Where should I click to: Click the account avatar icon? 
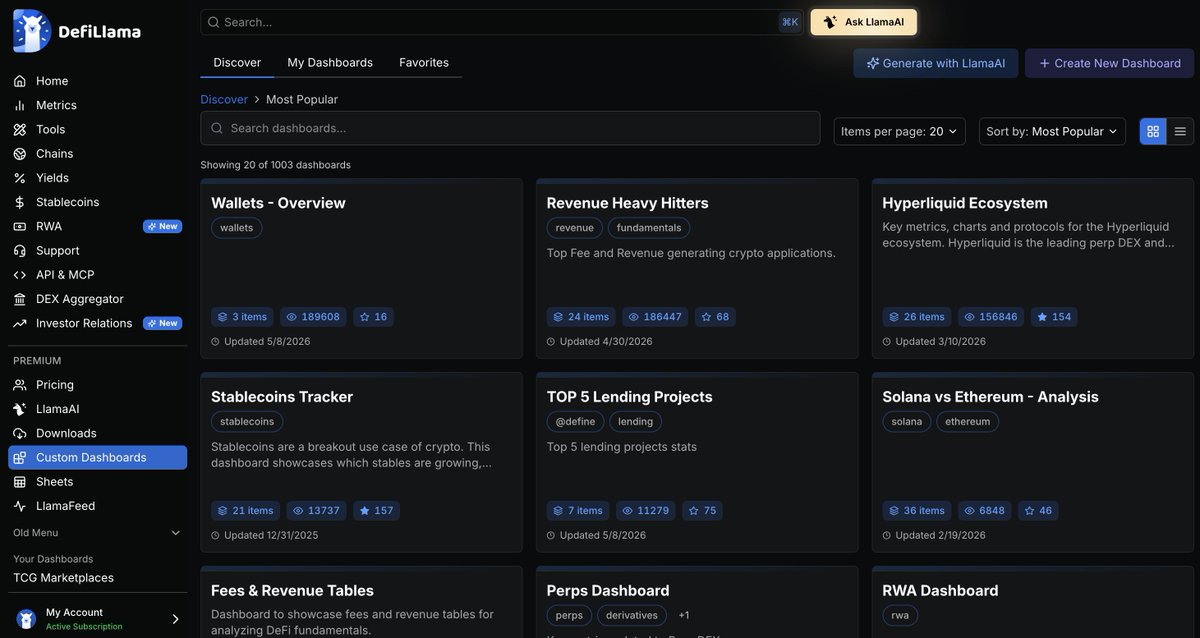coord(26,619)
